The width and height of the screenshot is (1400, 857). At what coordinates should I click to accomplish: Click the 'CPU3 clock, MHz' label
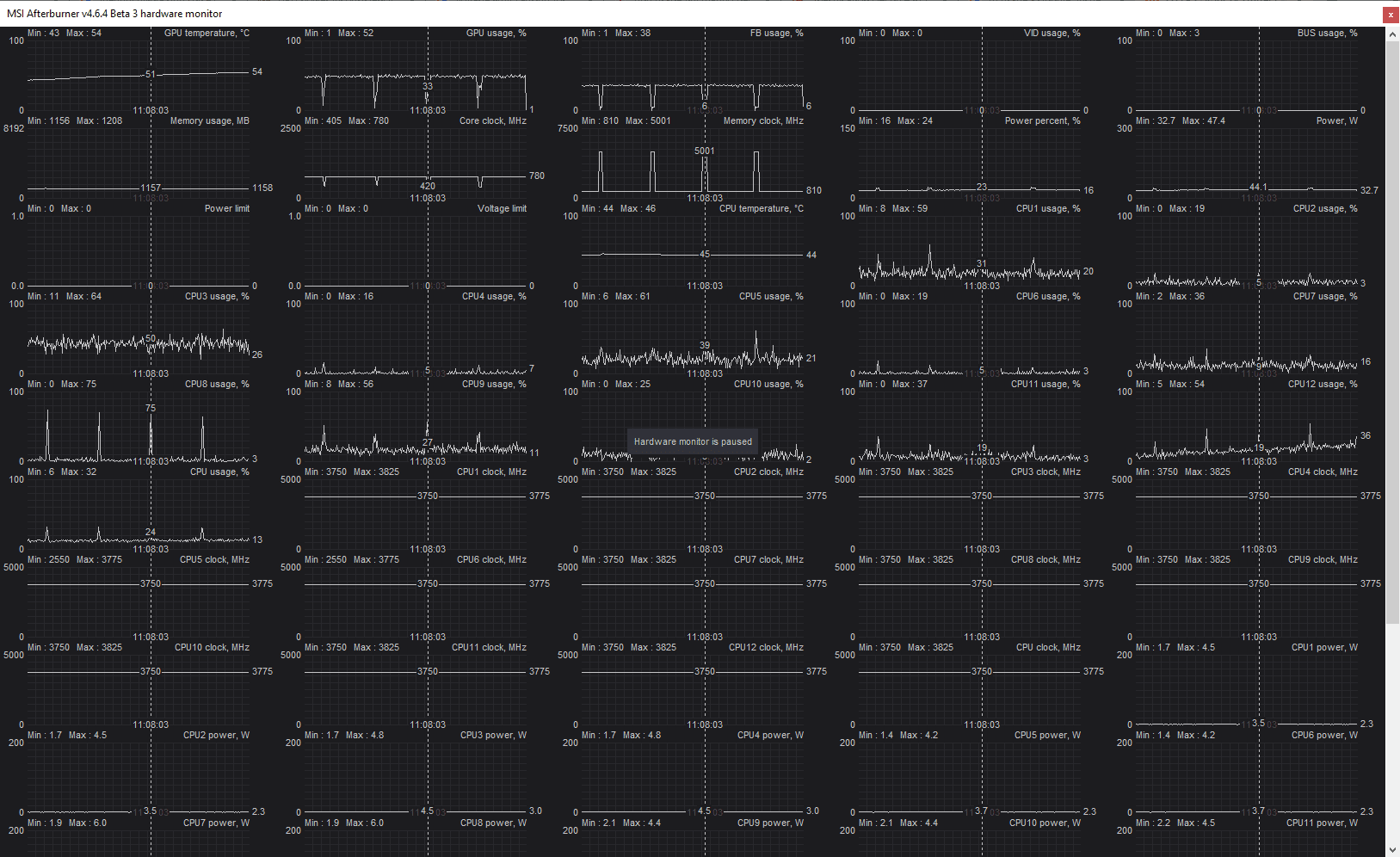pos(1045,472)
